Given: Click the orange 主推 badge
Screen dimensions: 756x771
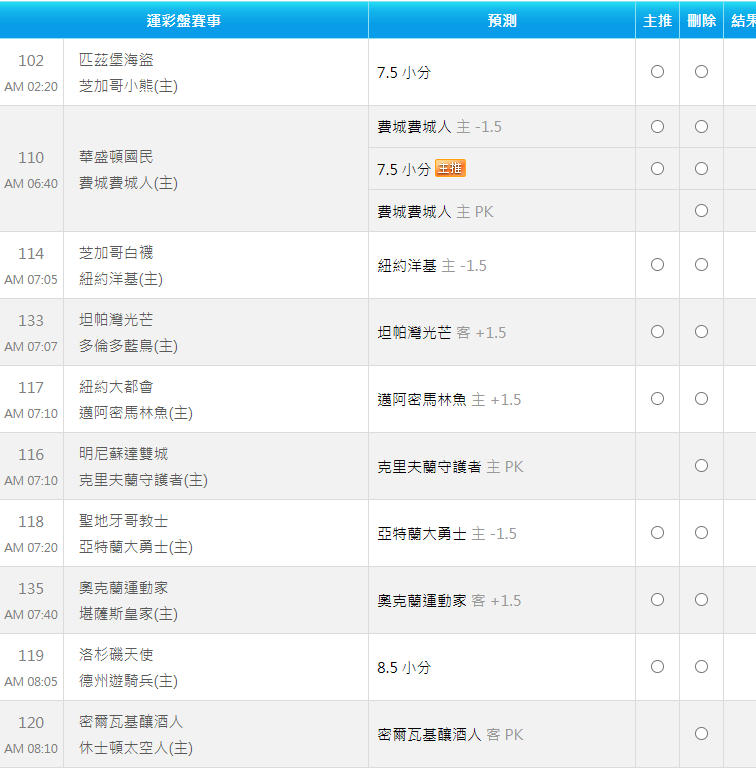Looking at the screenshot, I should tap(451, 169).
